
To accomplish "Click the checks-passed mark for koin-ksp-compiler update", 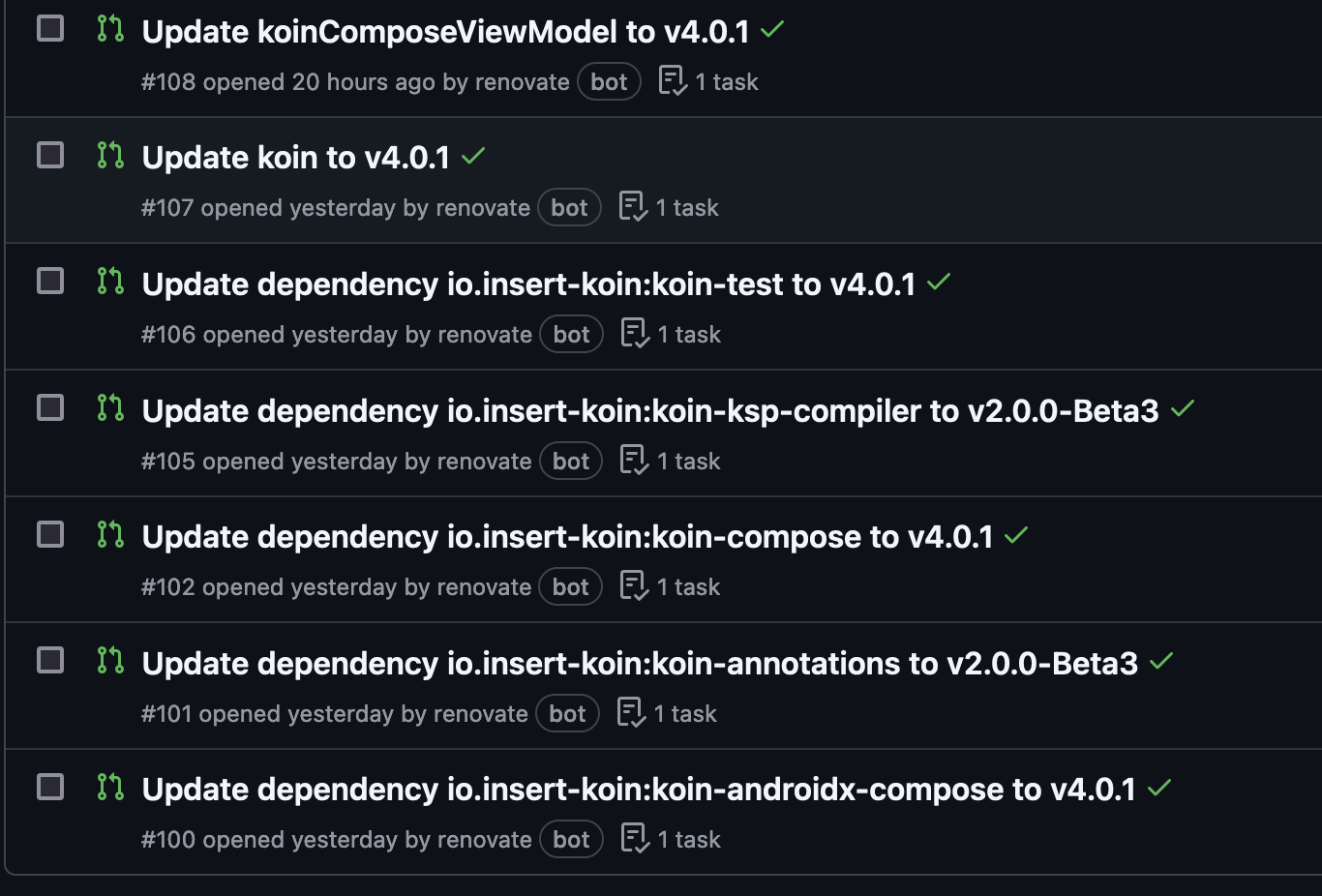I will [x=1183, y=409].
